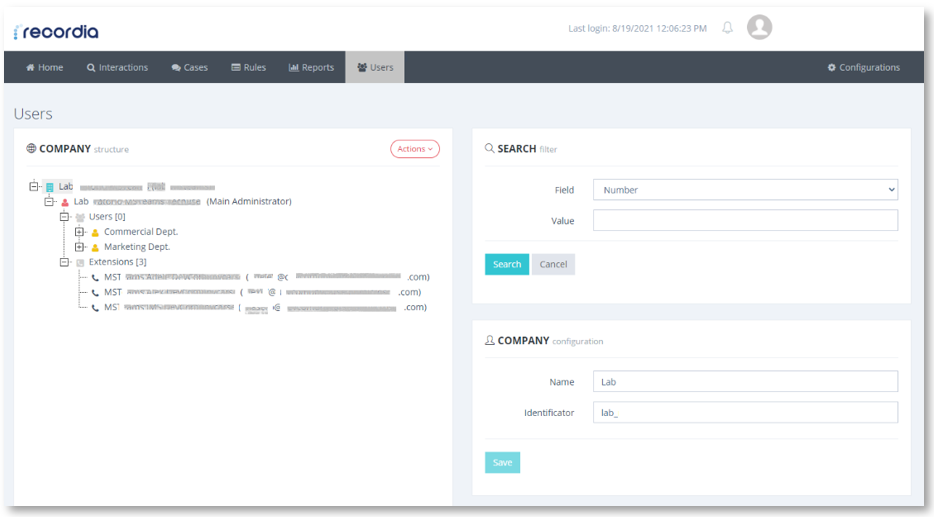
Task: Click the Recordia logo
Action: (x=56, y=32)
